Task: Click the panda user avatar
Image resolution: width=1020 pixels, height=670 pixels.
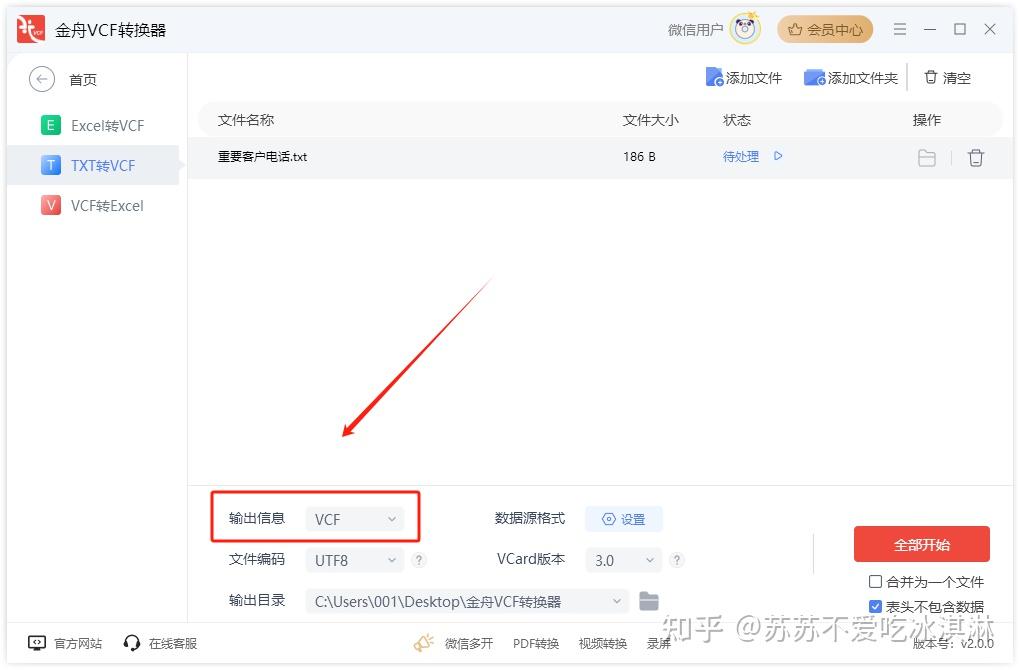Action: [744, 29]
